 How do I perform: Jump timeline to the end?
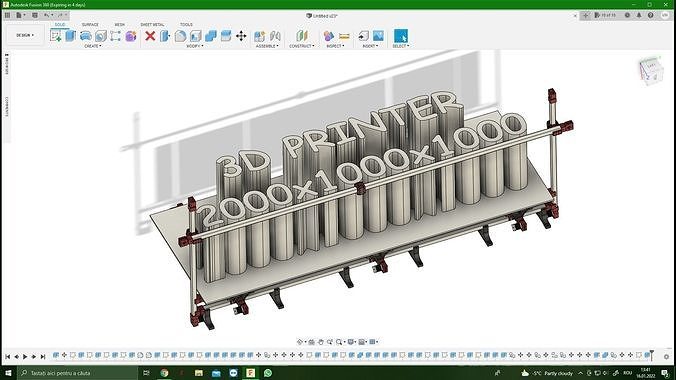pyautogui.click(x=43, y=356)
